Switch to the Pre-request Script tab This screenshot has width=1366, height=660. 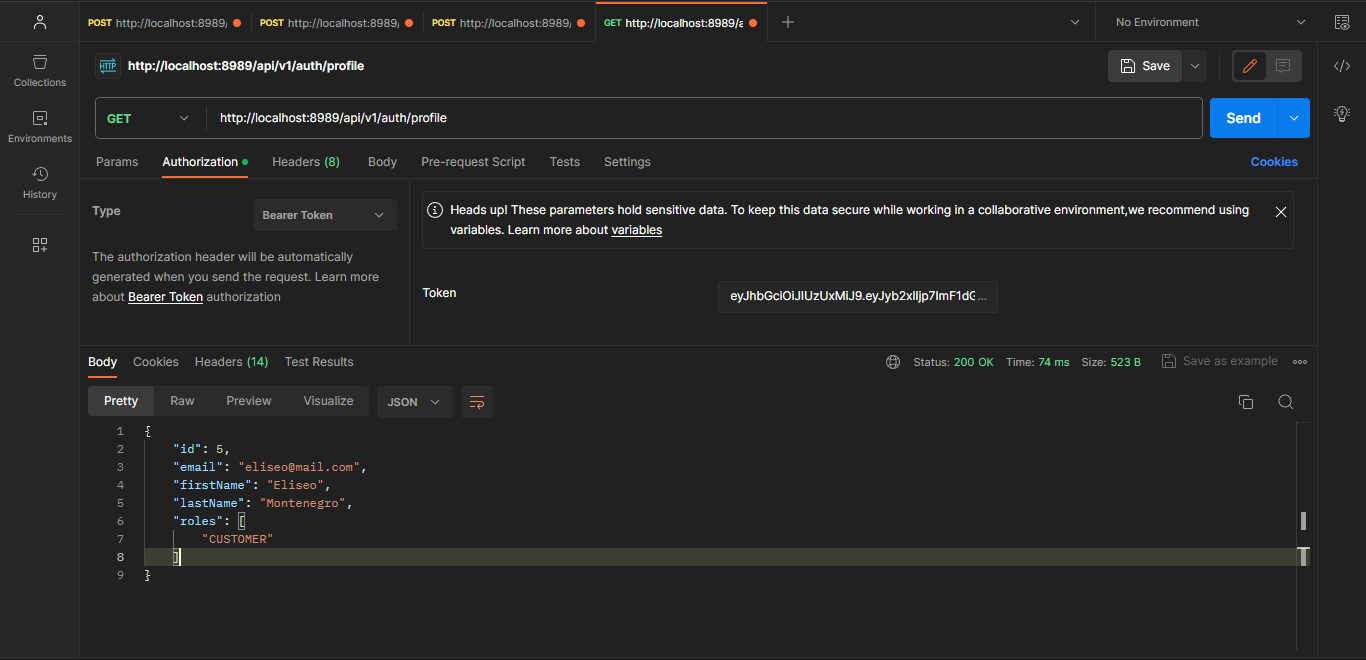(473, 162)
